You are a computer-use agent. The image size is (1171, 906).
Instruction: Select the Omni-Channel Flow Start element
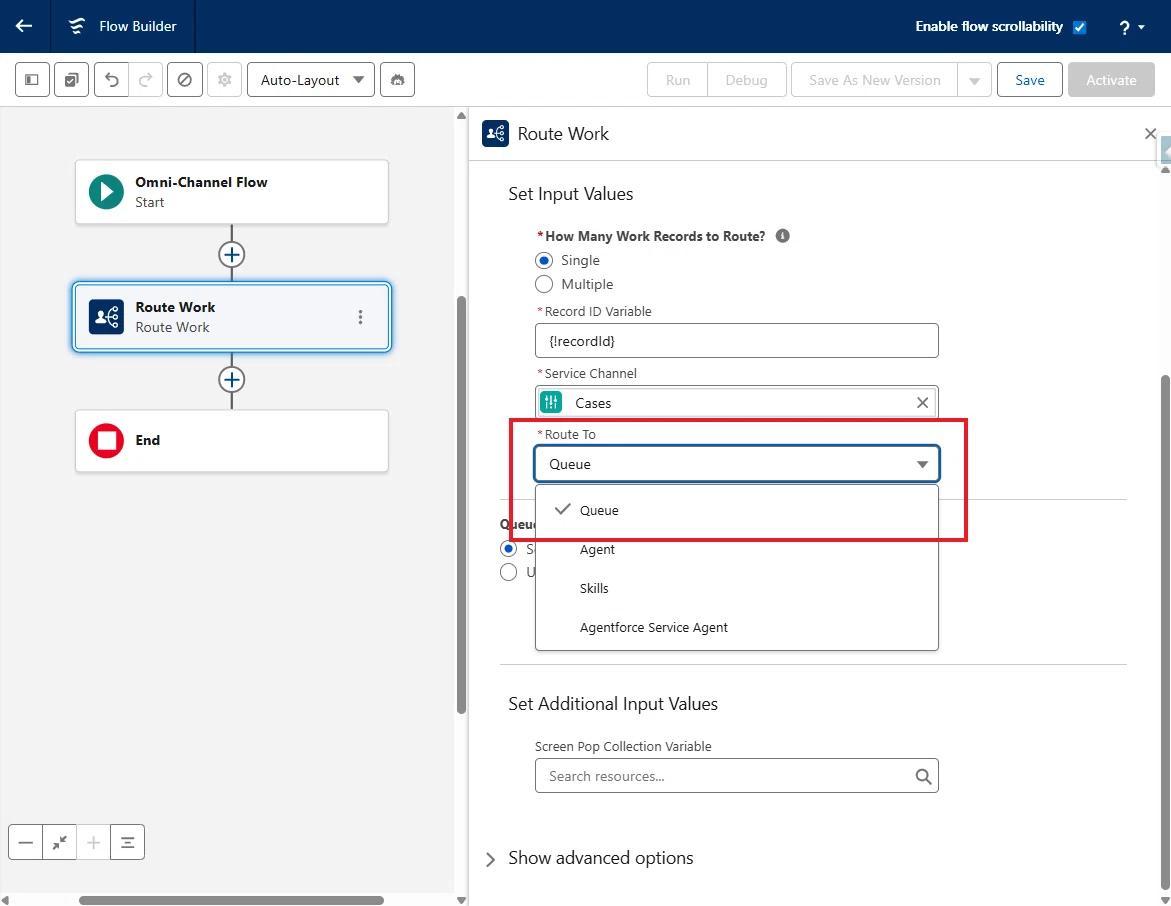(x=232, y=192)
